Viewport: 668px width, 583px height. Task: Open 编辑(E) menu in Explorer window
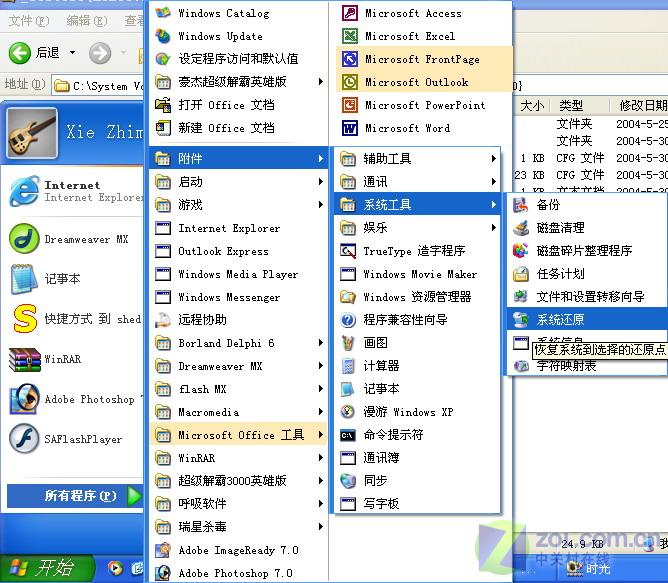click(x=87, y=20)
